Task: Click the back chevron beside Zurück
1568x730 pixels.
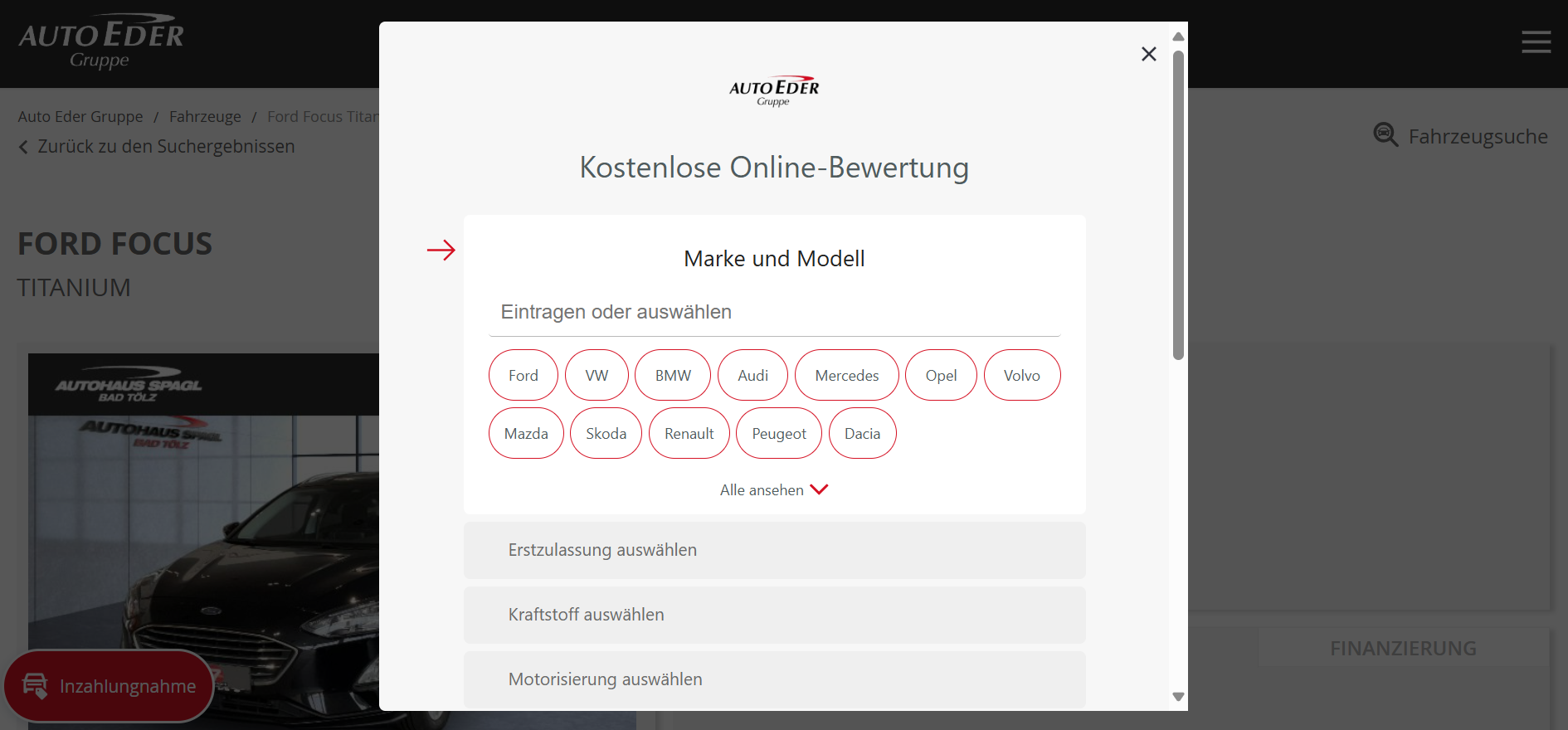Action: point(23,147)
